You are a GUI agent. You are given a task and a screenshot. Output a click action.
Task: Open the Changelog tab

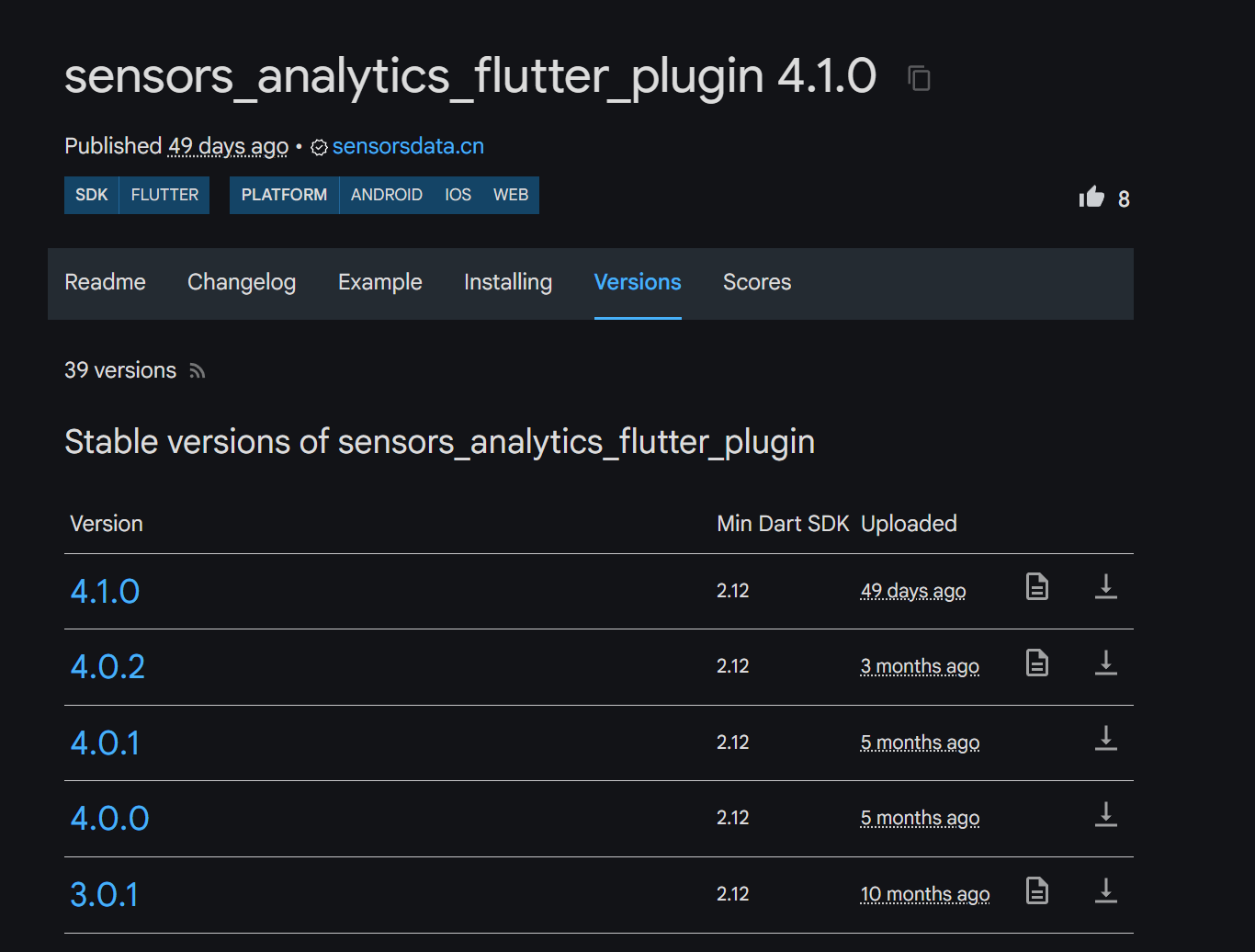(242, 282)
